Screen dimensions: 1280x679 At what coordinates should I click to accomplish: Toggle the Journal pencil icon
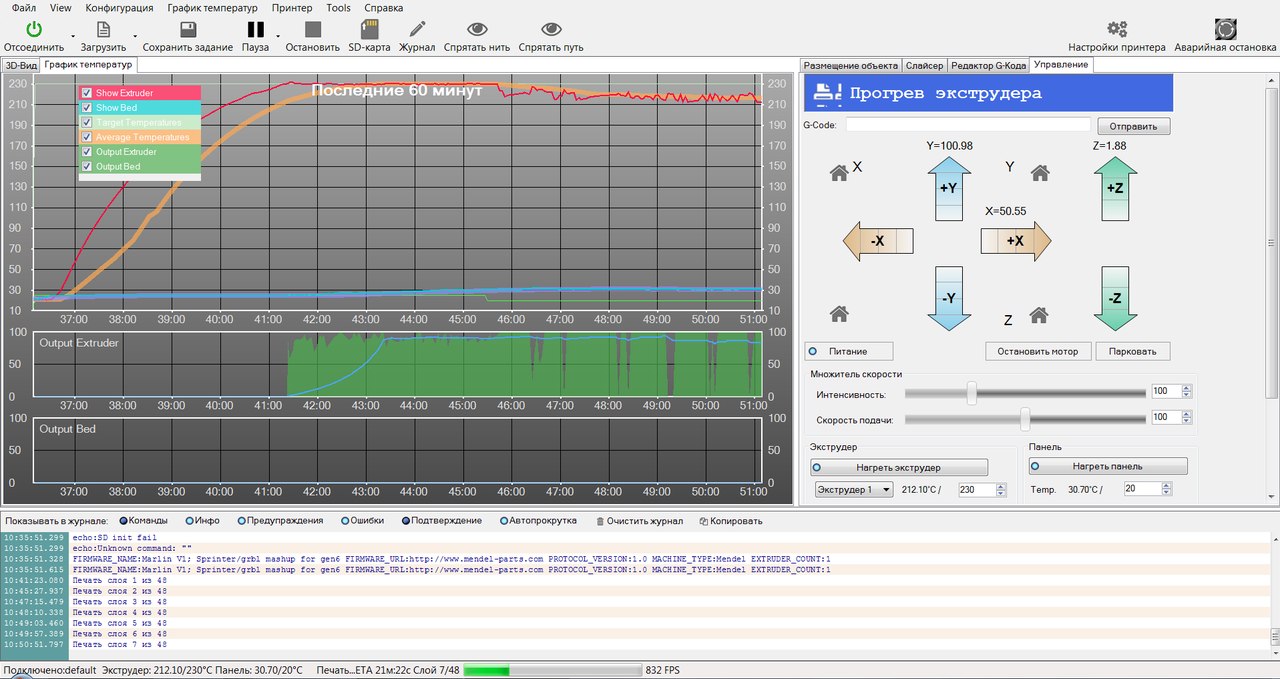417,30
